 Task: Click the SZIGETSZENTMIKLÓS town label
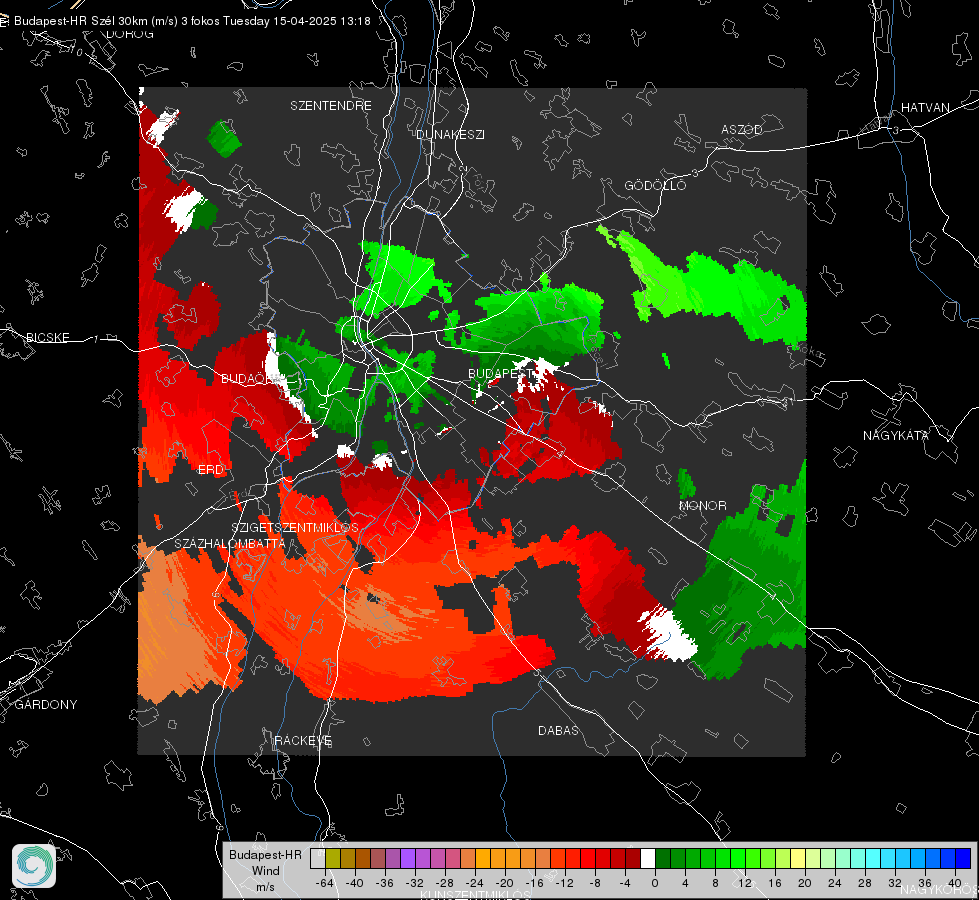(x=295, y=528)
